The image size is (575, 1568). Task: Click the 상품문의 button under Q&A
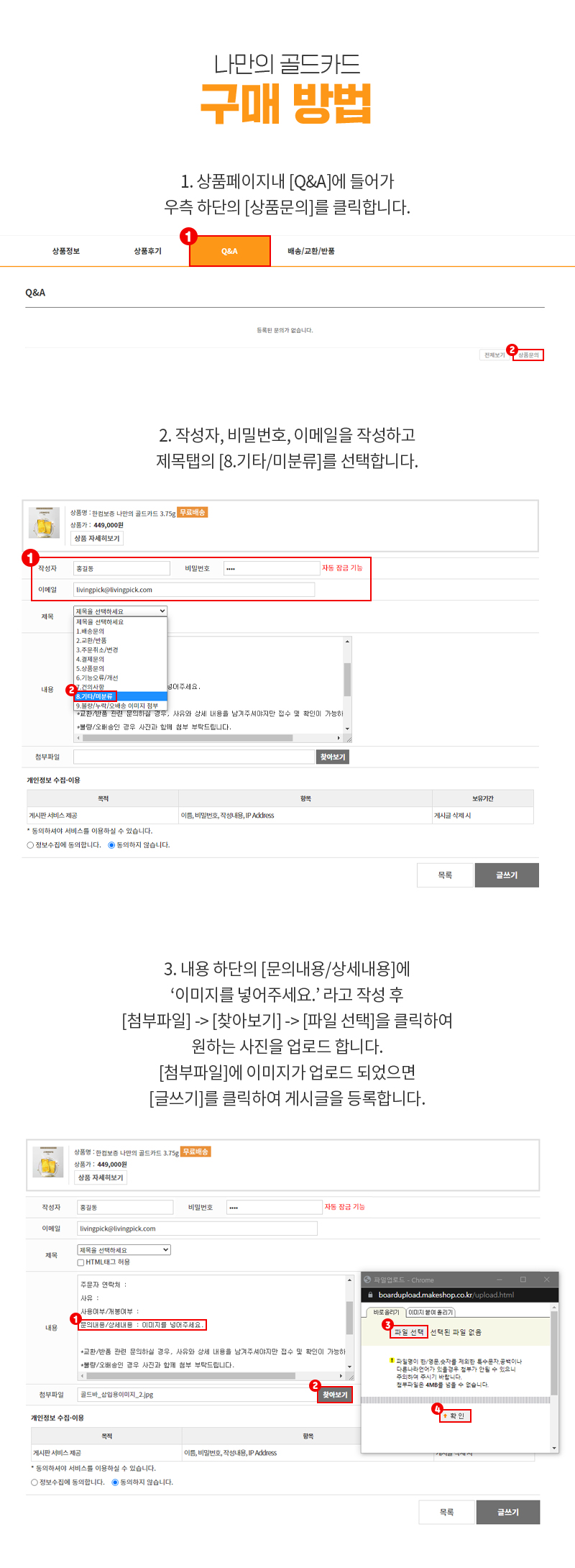coord(528,355)
